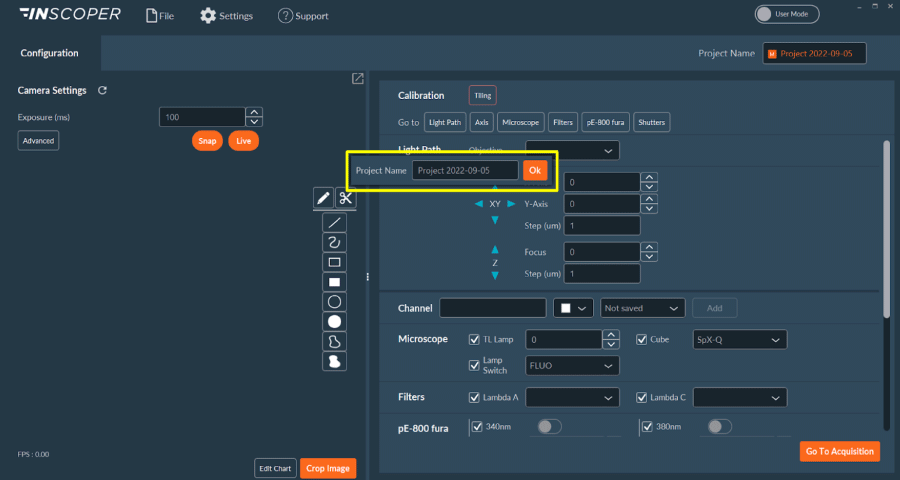Uncheck the TL Lamp checkbox

coord(474,340)
